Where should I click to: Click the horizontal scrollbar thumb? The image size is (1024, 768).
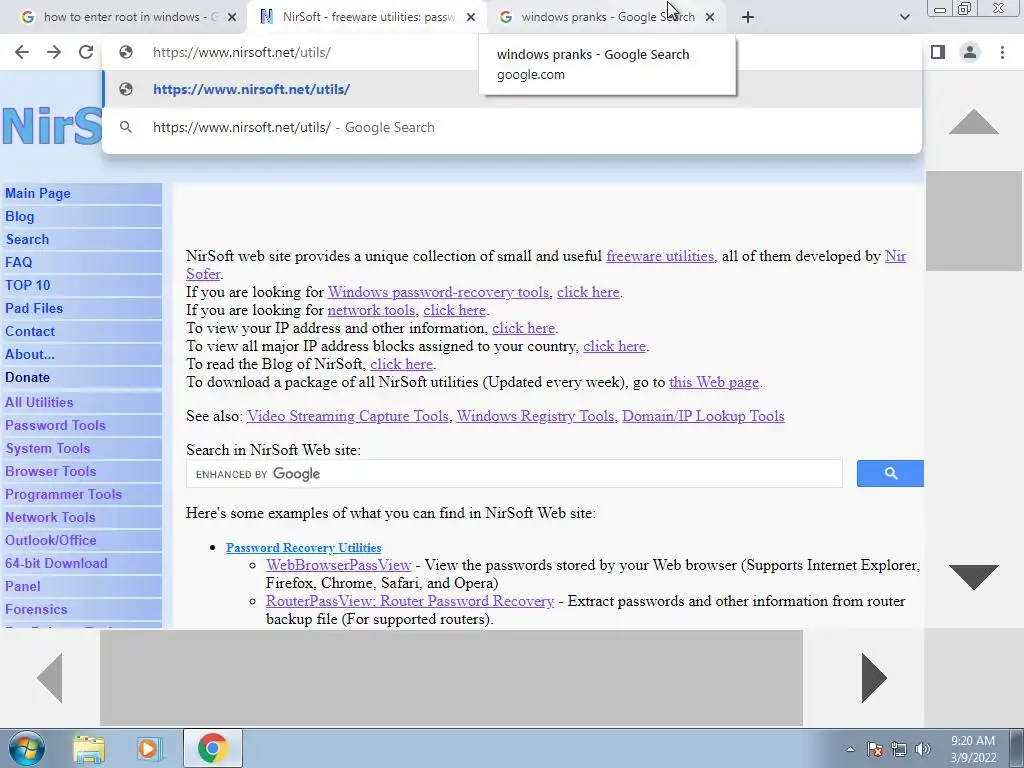(x=451, y=677)
